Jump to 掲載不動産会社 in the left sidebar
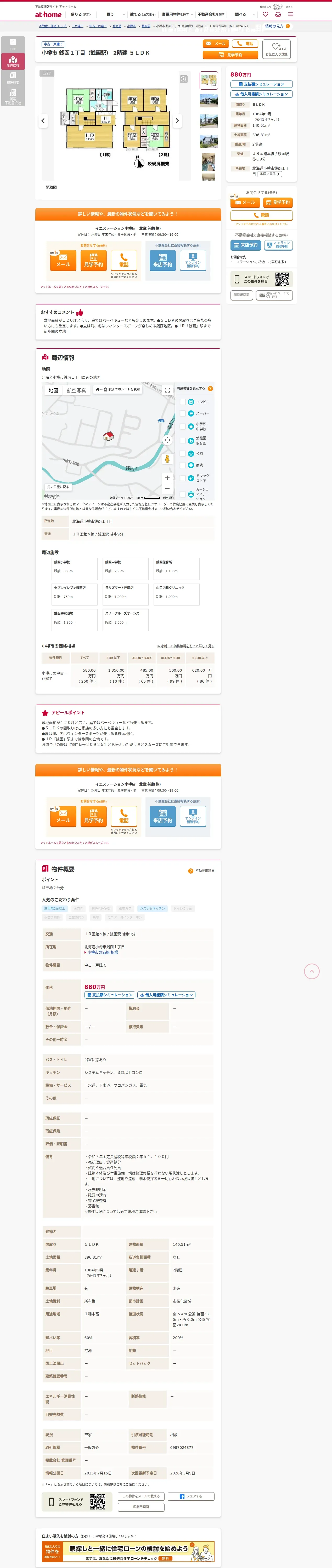This screenshot has height=1568, width=332. pyautogui.click(x=13, y=96)
